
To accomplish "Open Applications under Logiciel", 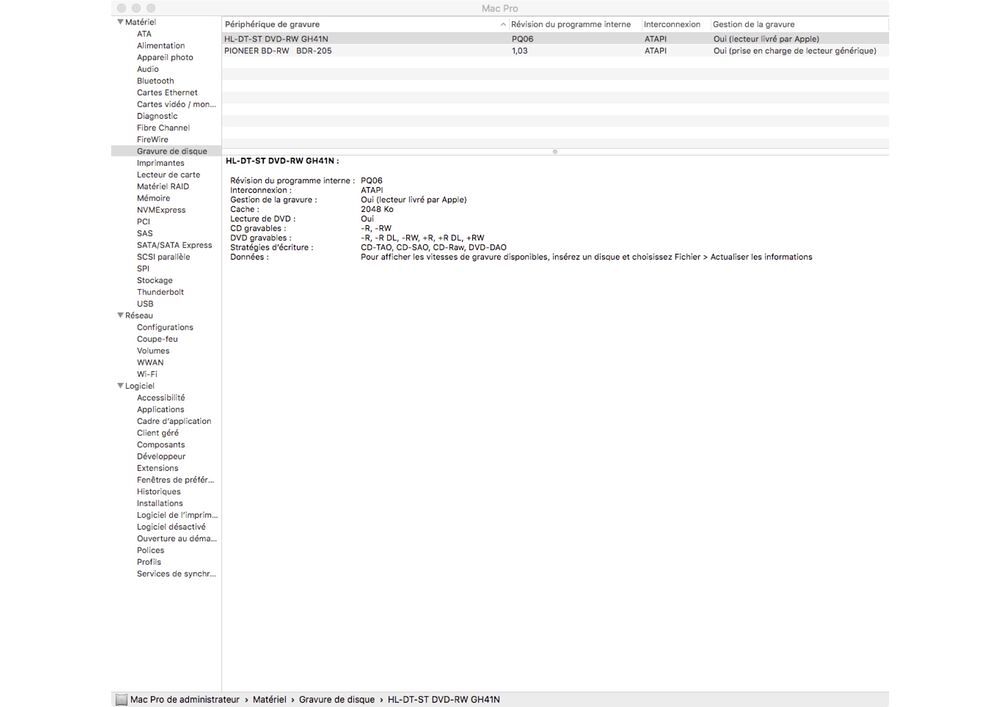I will 160,409.
